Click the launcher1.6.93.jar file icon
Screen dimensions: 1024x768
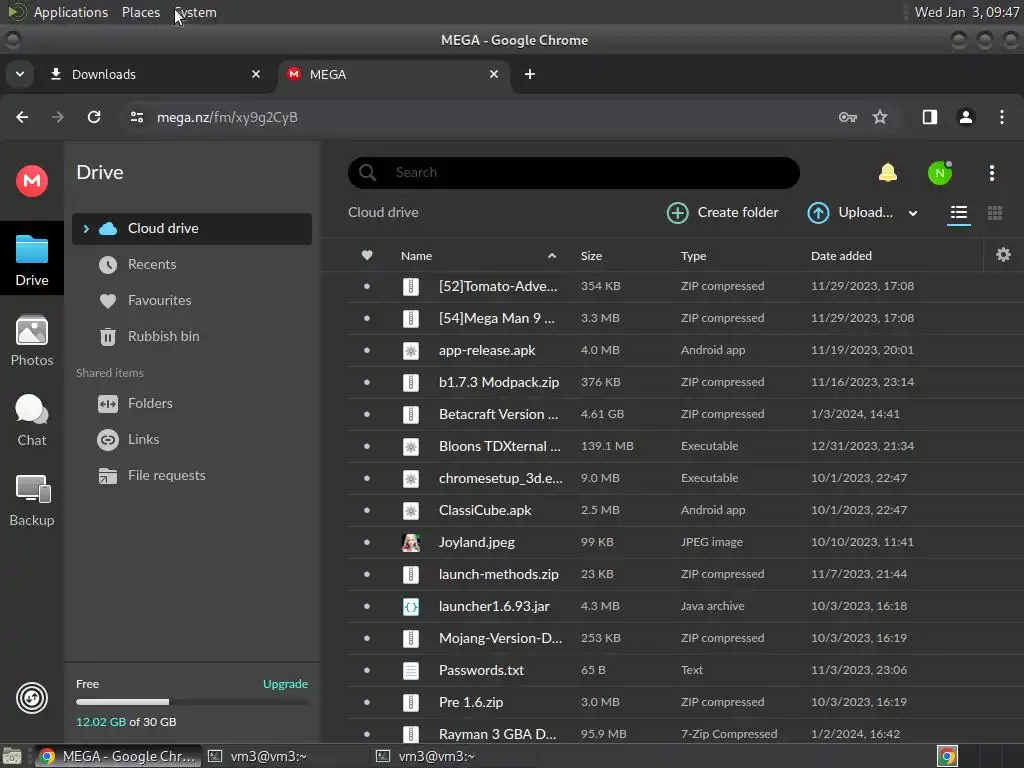[x=411, y=606]
